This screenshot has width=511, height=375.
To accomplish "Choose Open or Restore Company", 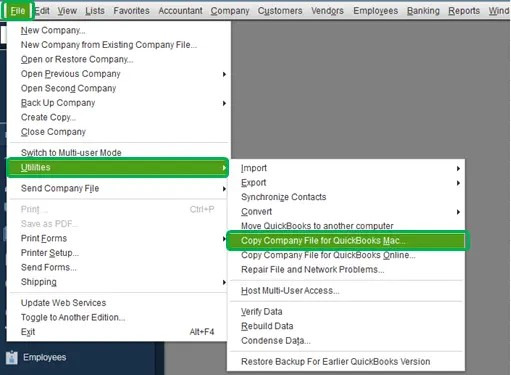I will coord(77,59).
